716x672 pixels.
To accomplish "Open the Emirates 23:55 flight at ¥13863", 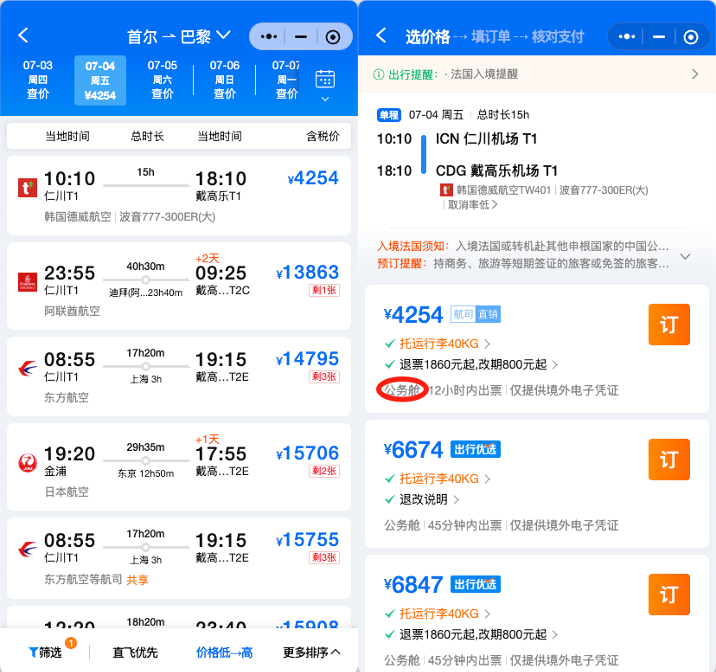I will pyautogui.click(x=179, y=286).
